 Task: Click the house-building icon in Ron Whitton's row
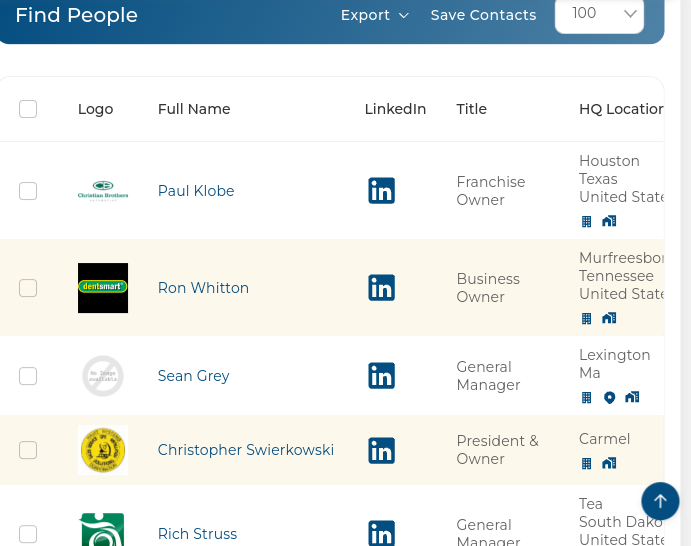pos(609,318)
